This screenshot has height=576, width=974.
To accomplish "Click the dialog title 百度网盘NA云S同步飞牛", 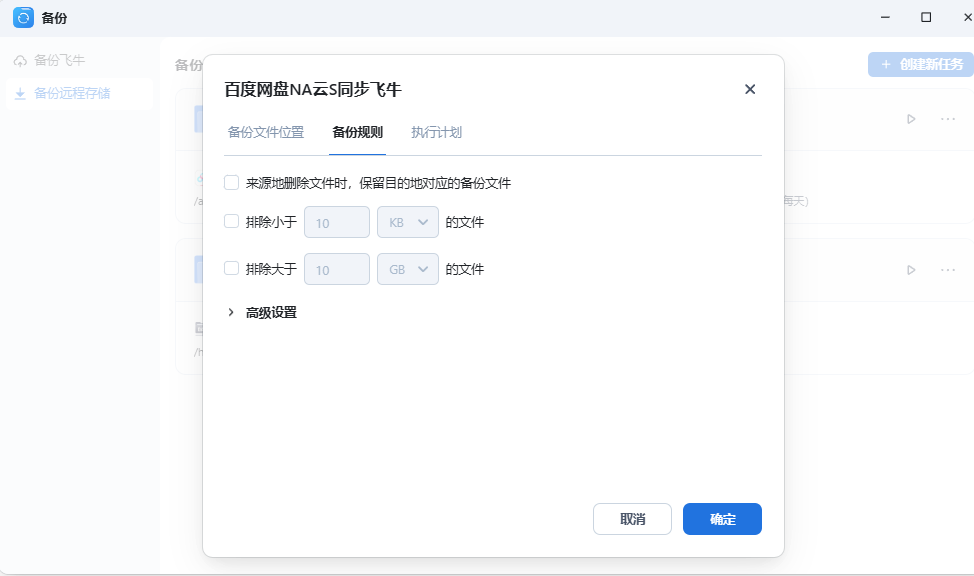I will click(313, 89).
